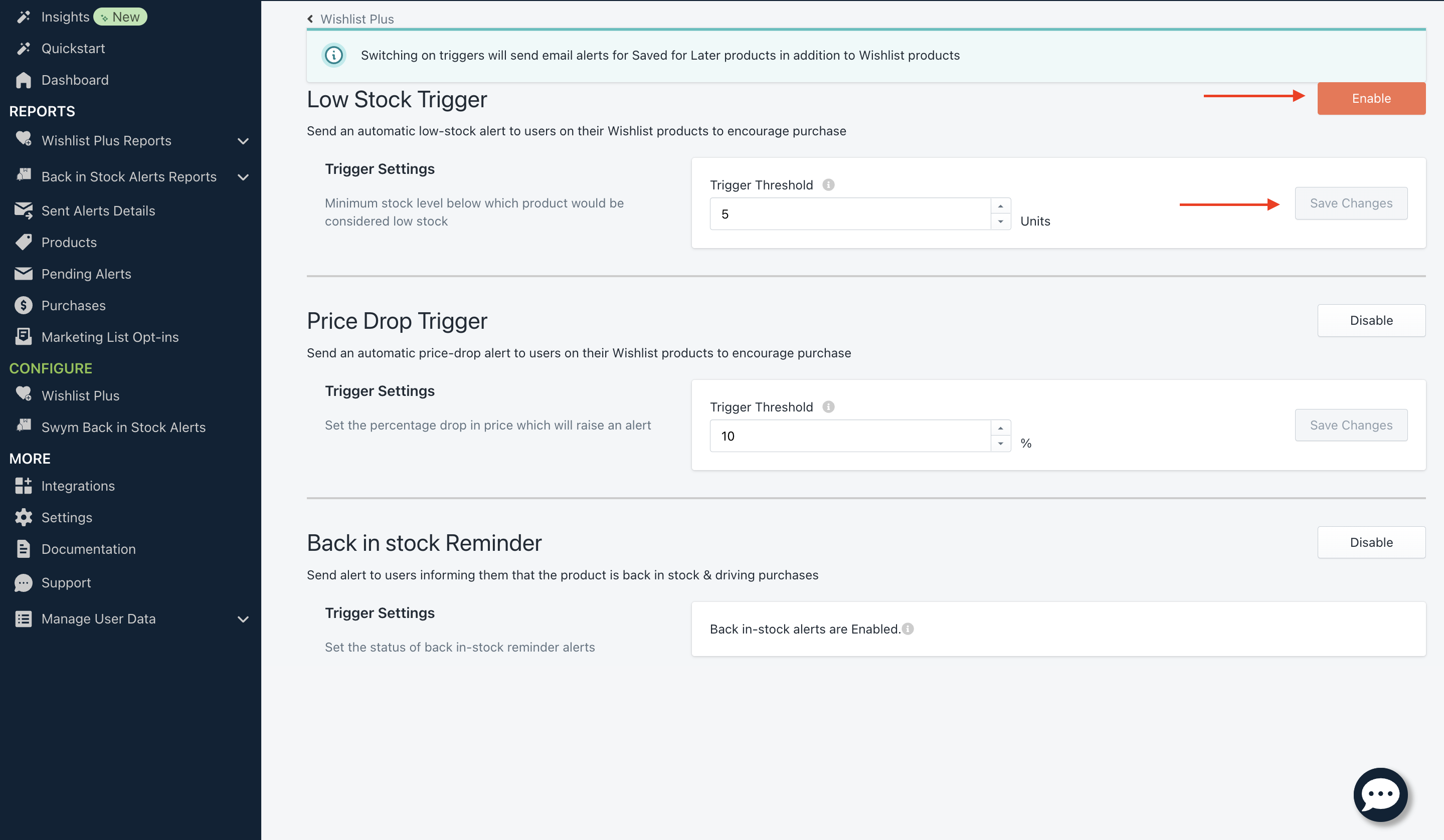Open the live chat bubble icon
Viewport: 1444px width, 840px height.
tap(1380, 794)
